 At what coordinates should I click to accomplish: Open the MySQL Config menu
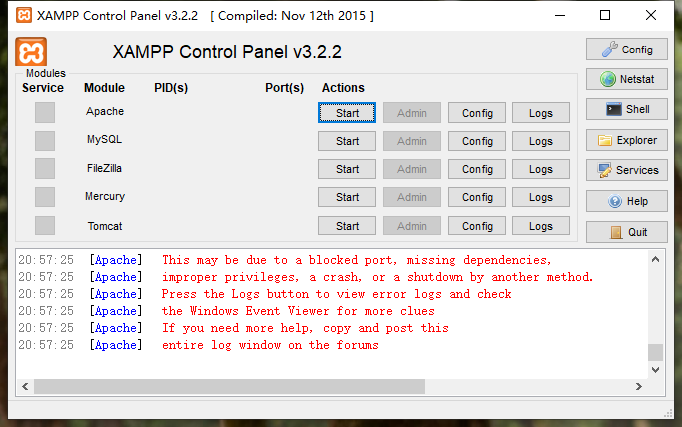click(477, 141)
